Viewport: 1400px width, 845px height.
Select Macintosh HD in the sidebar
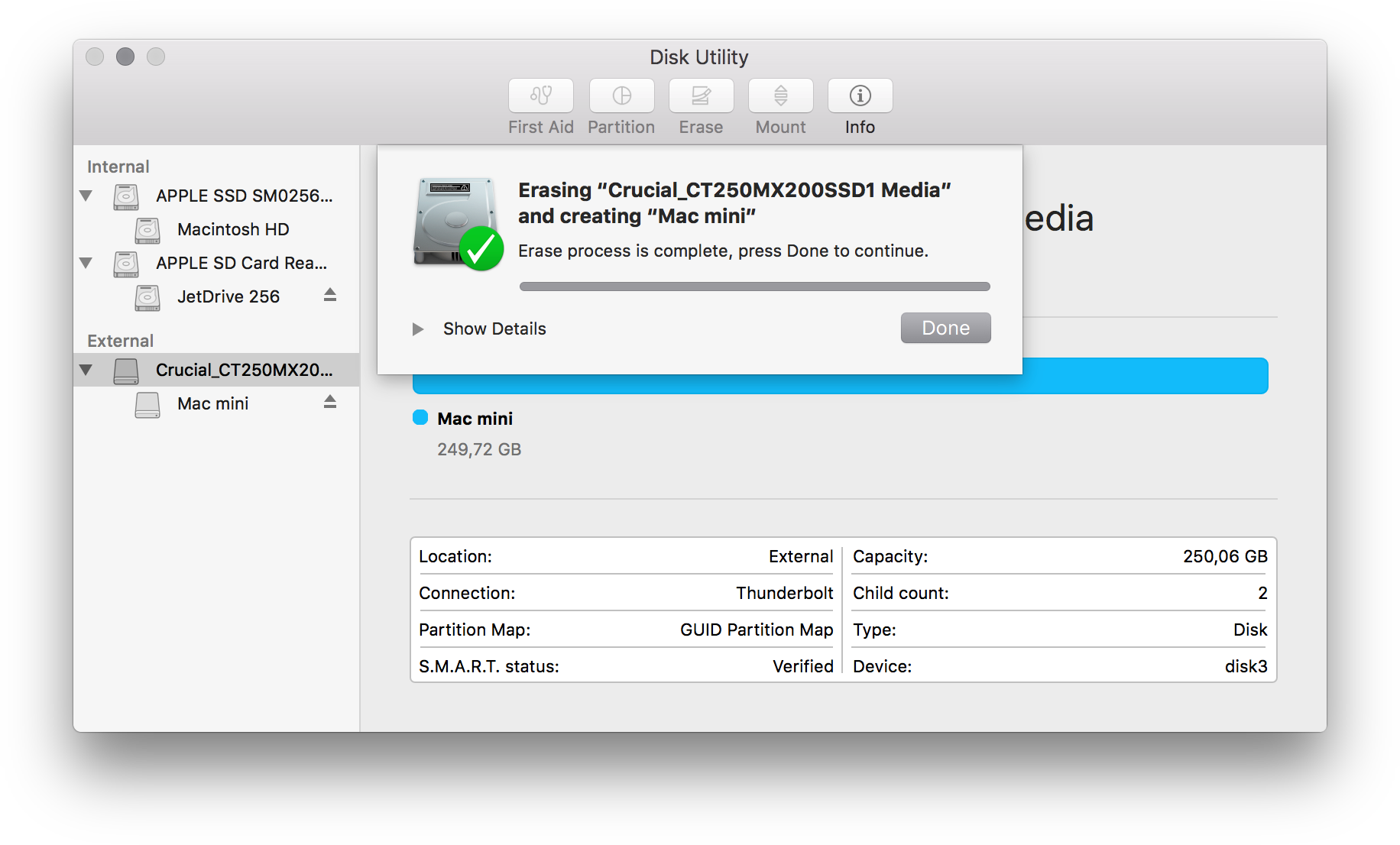(216, 229)
